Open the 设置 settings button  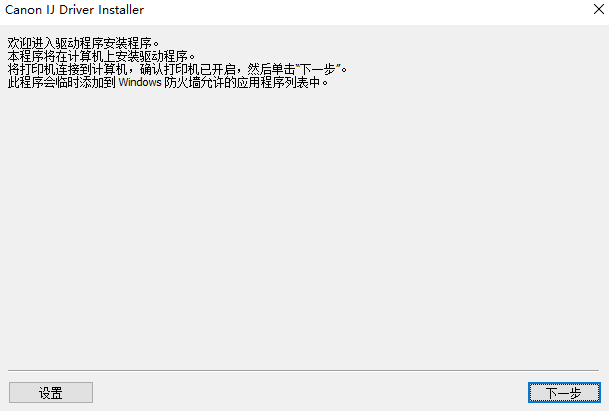tap(51, 392)
